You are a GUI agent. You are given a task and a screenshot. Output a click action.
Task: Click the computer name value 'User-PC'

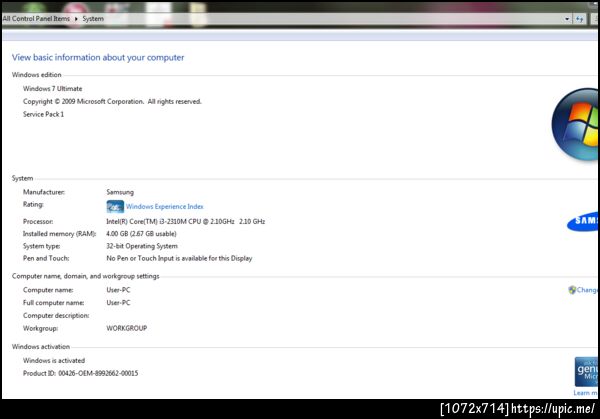pos(118,290)
